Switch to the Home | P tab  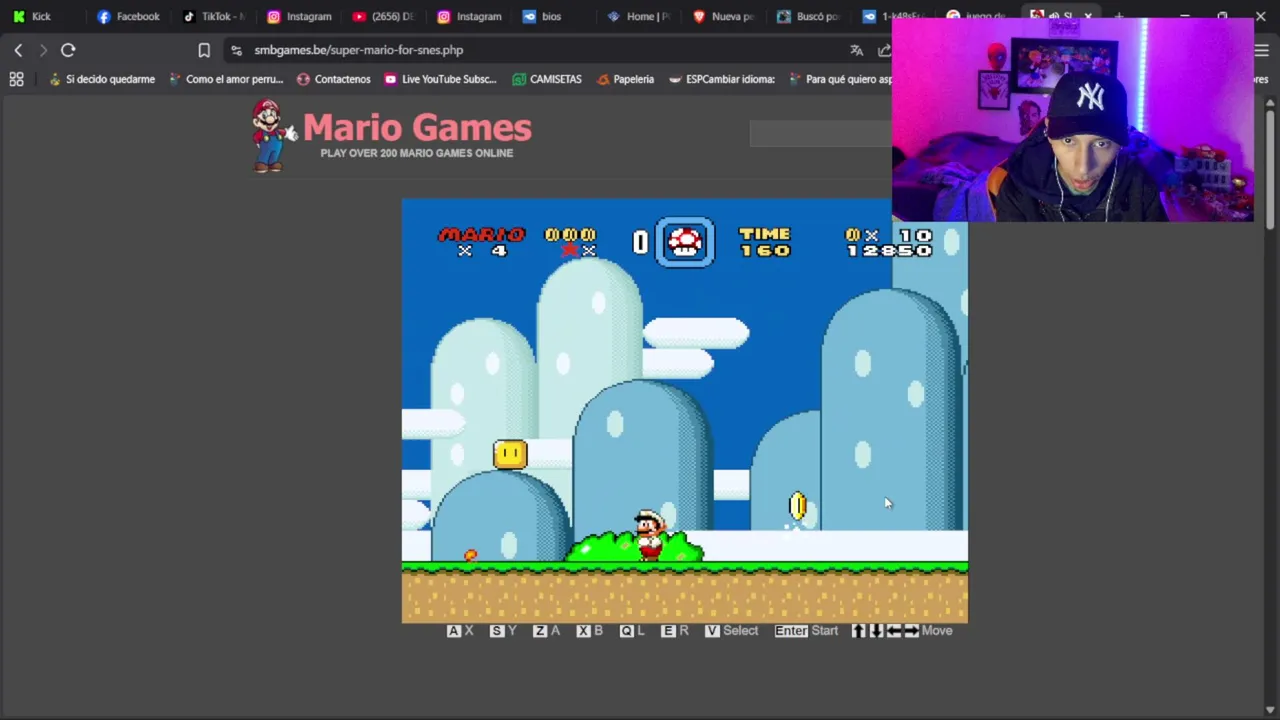click(638, 16)
